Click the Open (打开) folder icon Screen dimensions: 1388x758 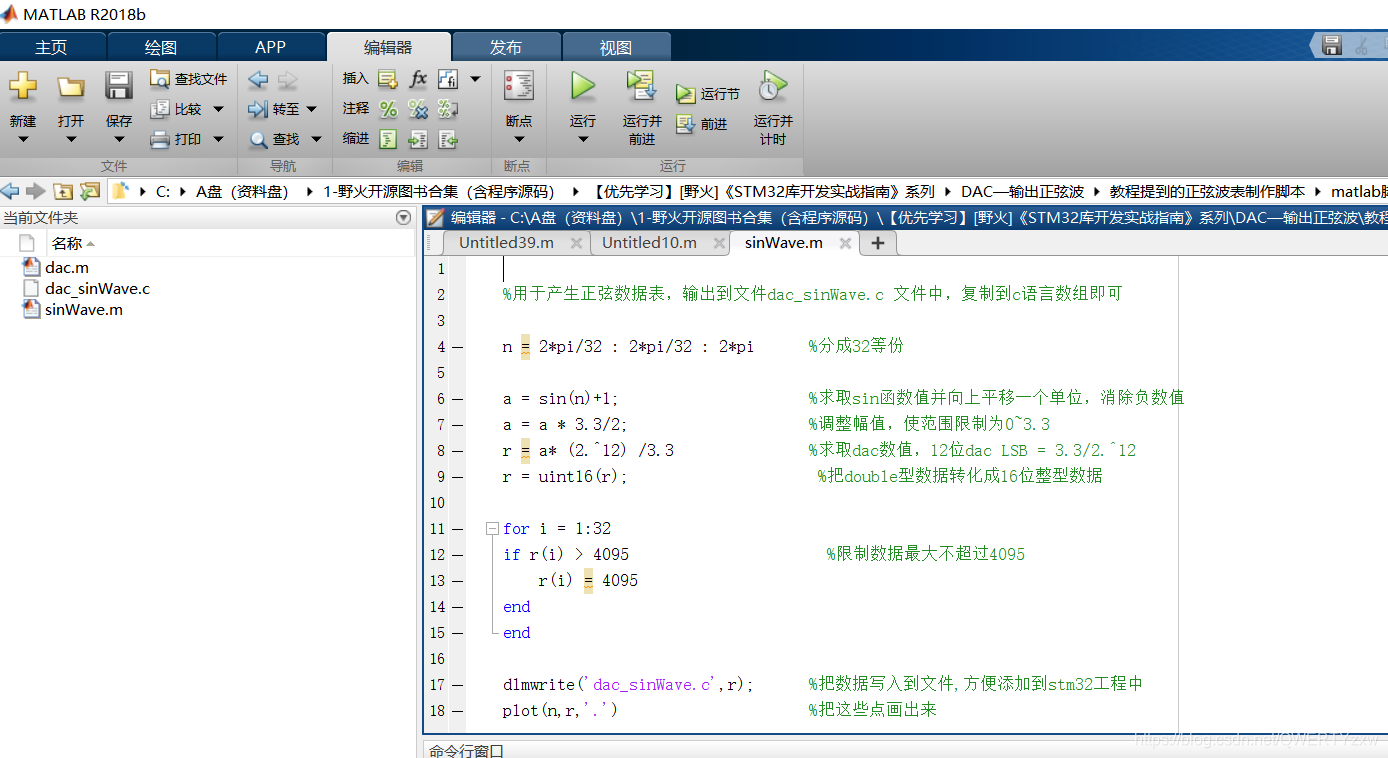(x=70, y=86)
